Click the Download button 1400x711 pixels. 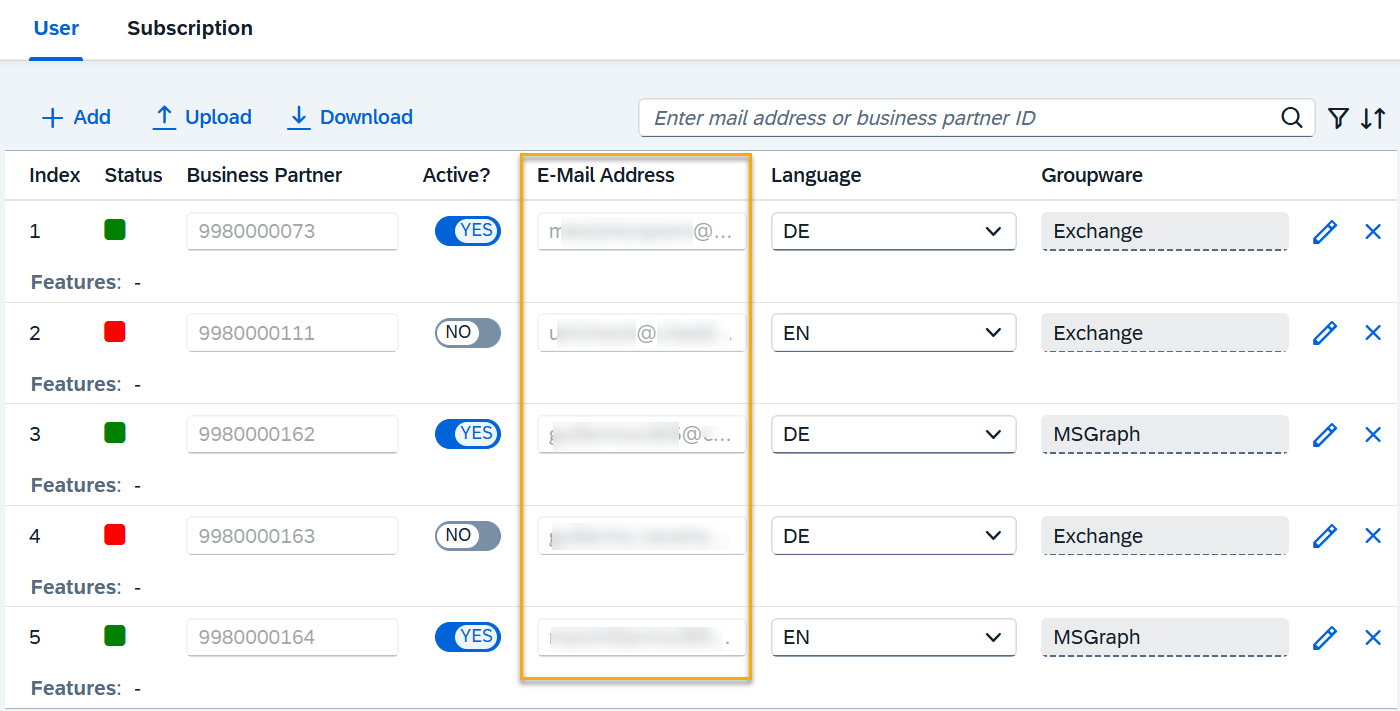coord(350,118)
